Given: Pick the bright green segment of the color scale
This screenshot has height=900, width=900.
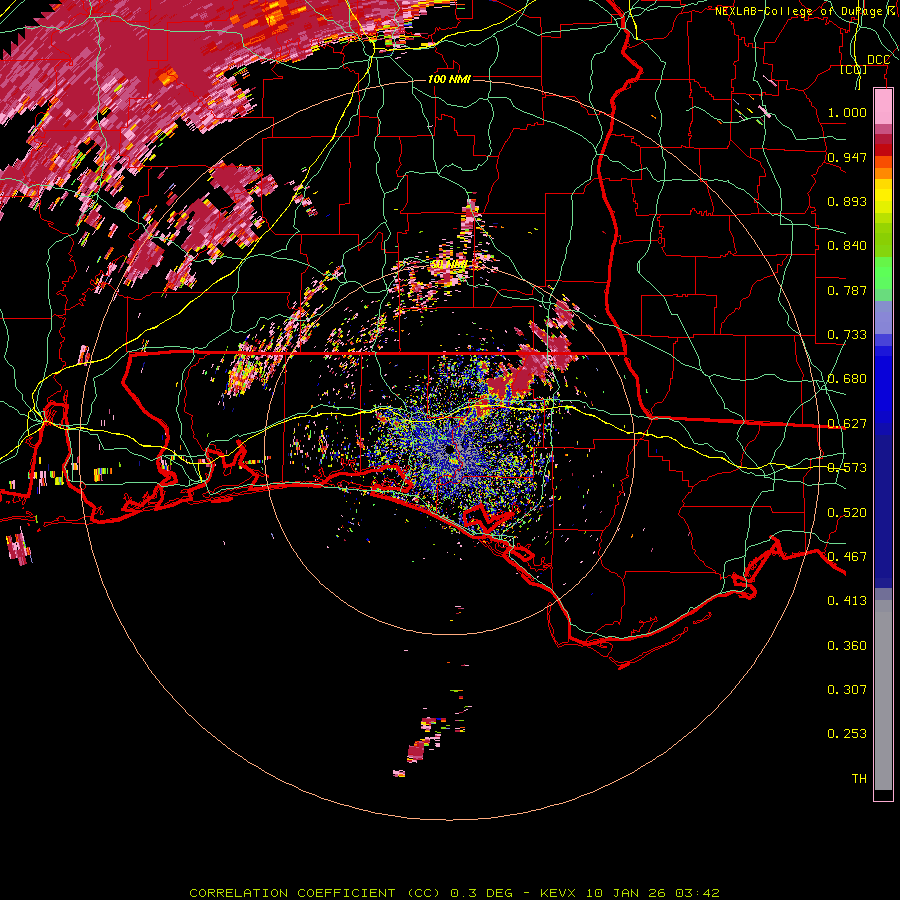Looking at the screenshot, I should coord(883,273).
